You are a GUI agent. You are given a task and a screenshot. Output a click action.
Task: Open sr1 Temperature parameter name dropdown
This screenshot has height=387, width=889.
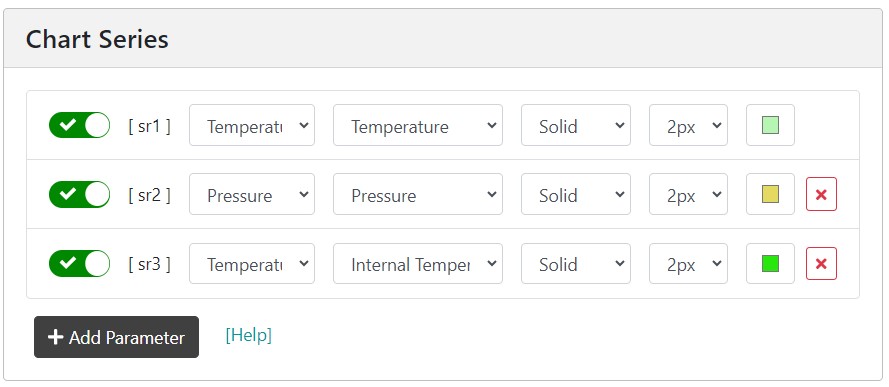(418, 125)
